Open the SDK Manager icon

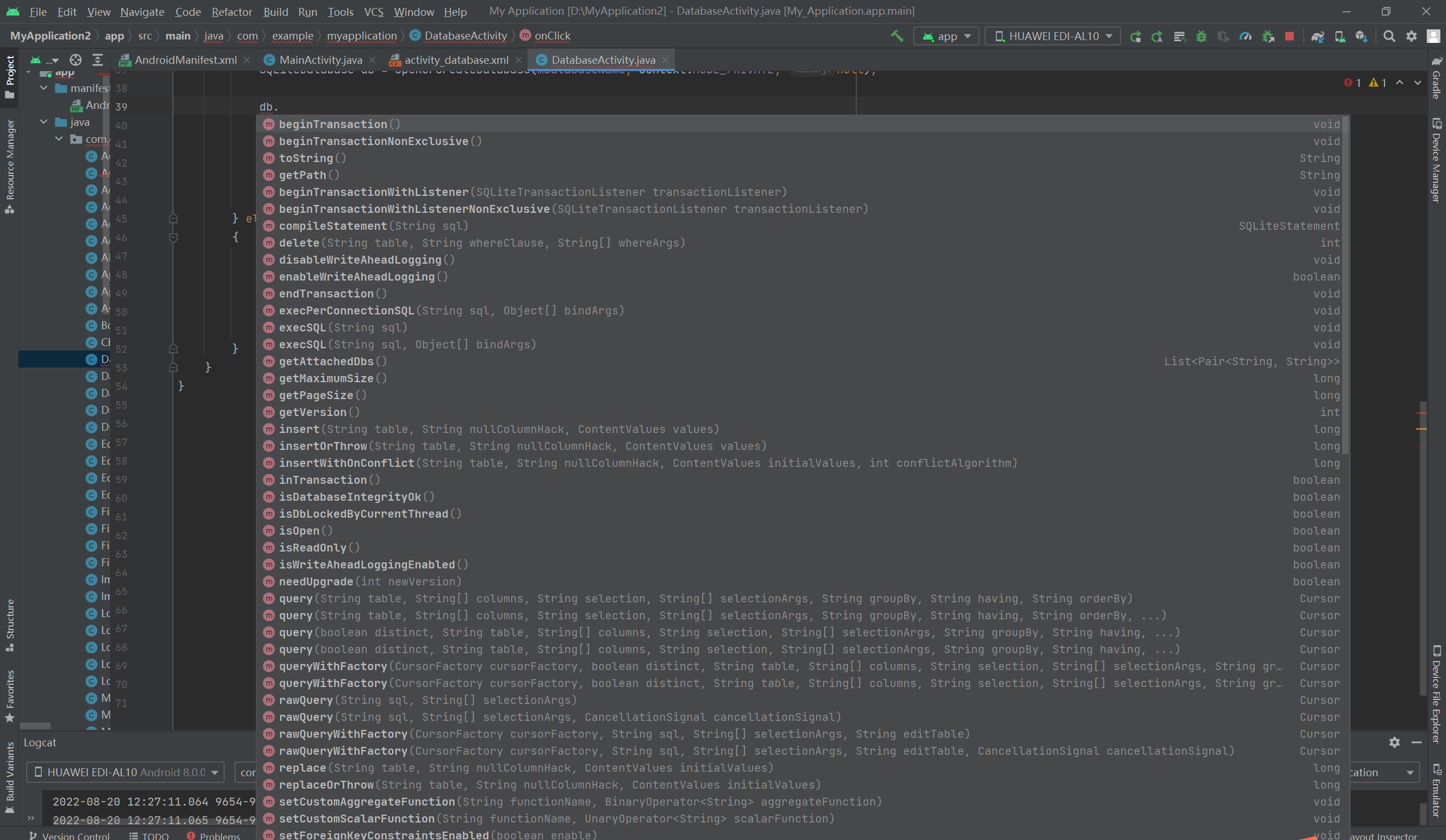coord(1361,36)
